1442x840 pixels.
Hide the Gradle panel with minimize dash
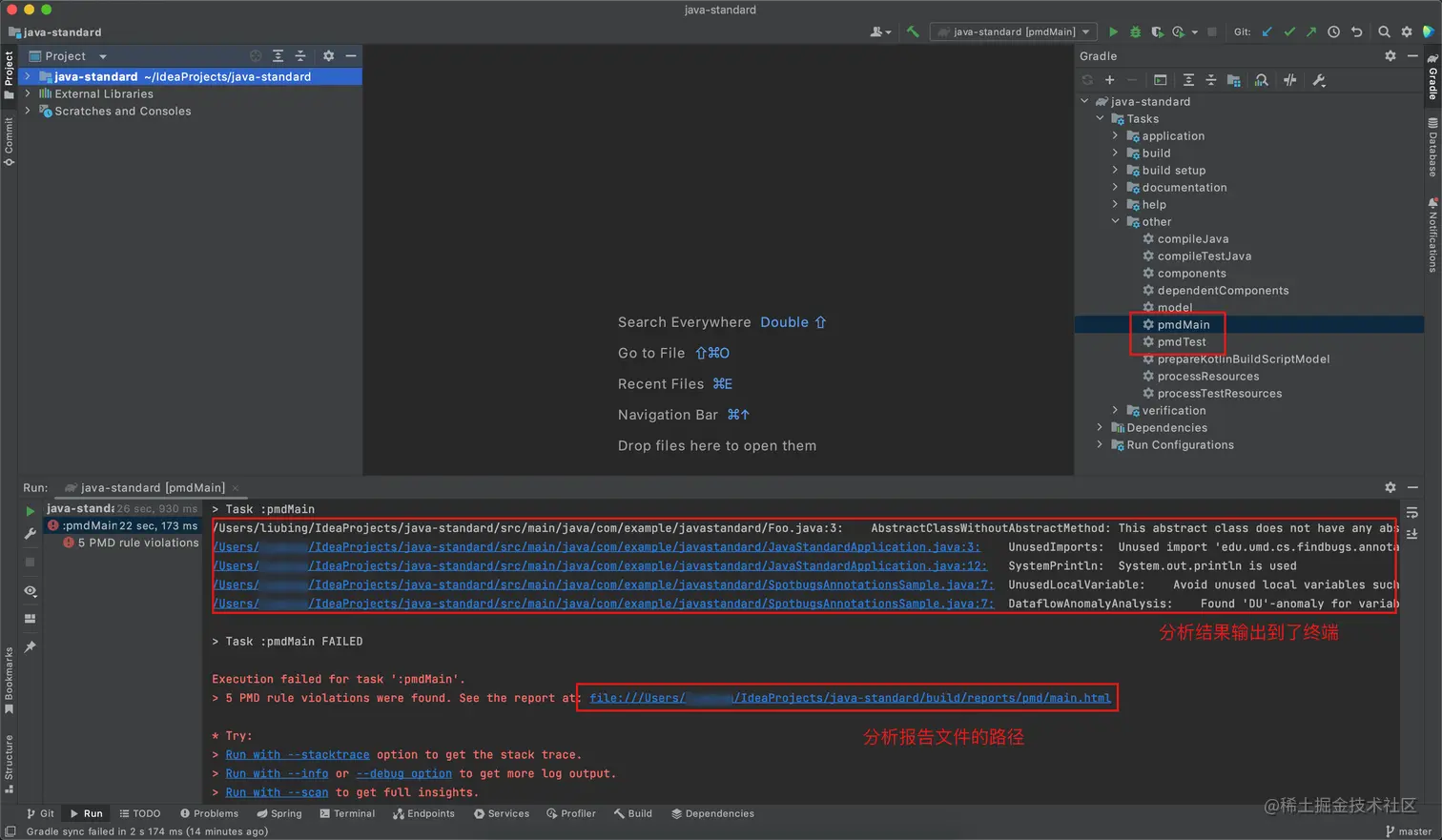pyautogui.click(x=1412, y=56)
